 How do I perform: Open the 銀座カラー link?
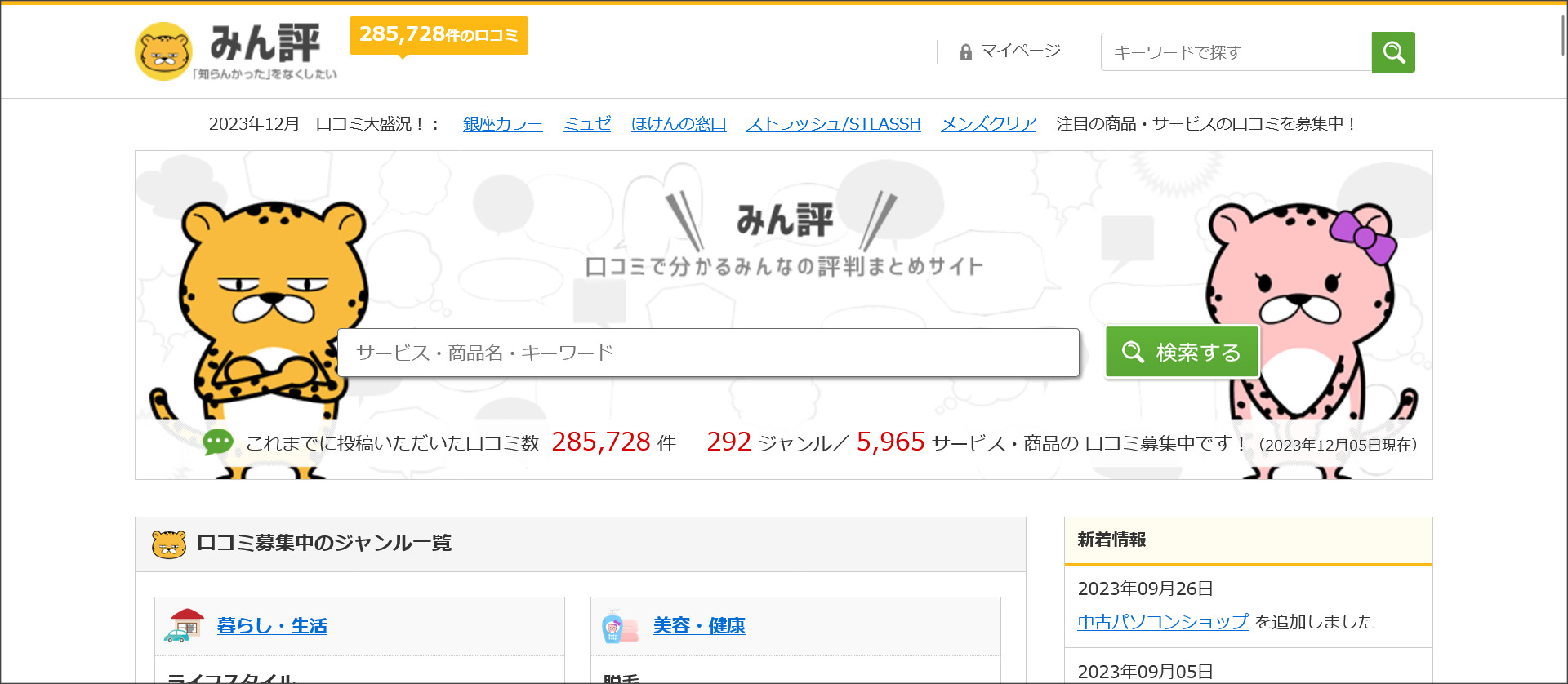coord(503,123)
